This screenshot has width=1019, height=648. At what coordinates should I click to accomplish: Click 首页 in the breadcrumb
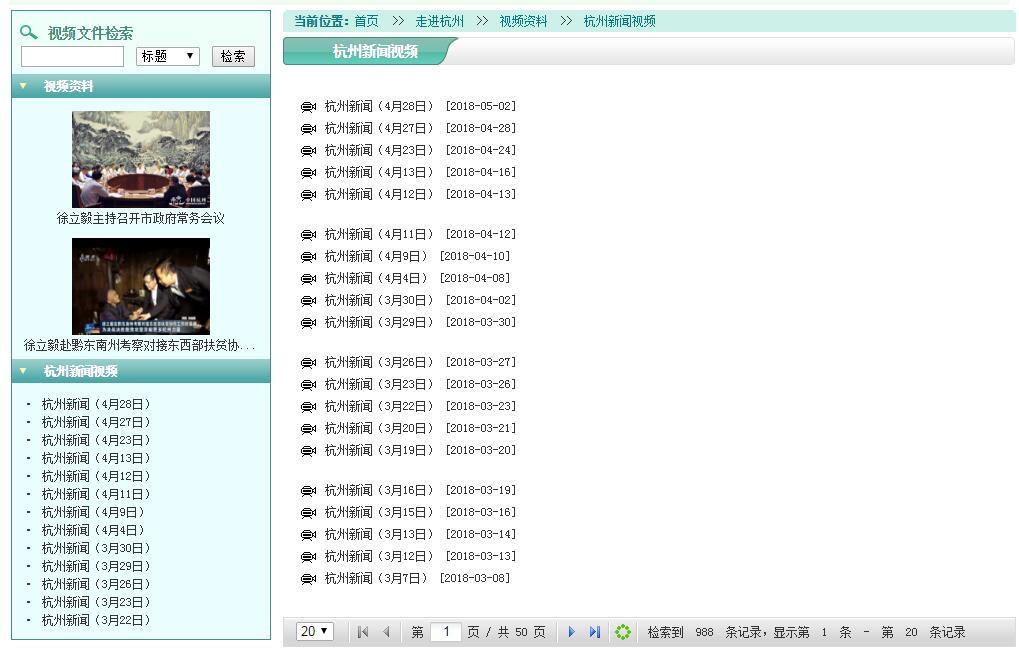coord(366,21)
